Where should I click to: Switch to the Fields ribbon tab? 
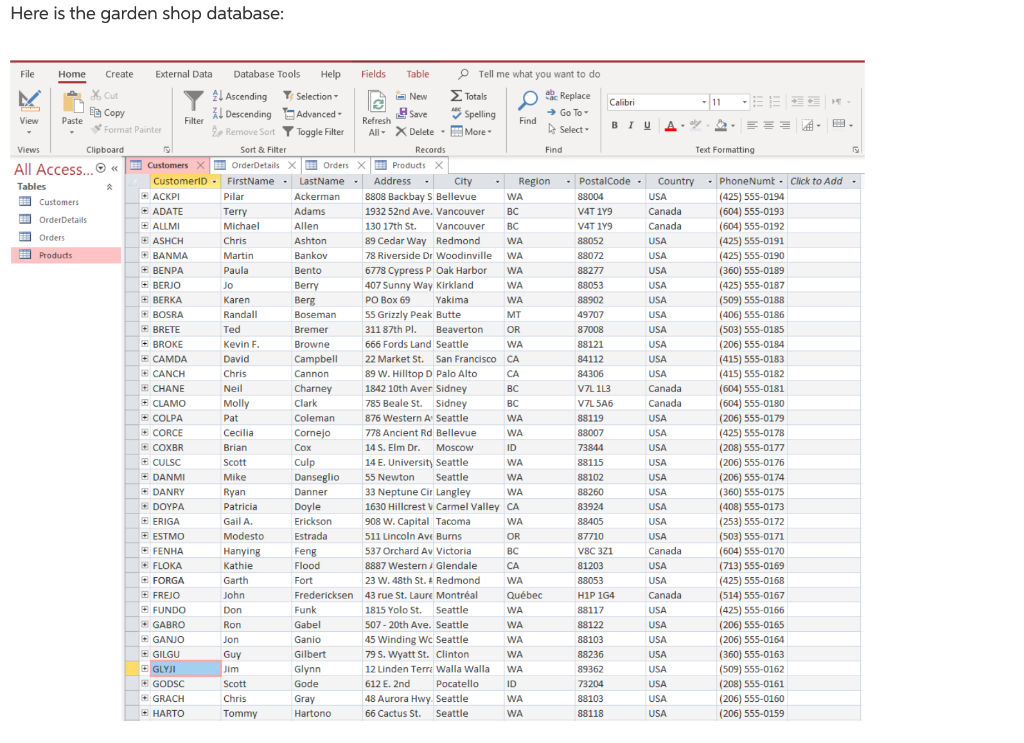click(x=374, y=74)
